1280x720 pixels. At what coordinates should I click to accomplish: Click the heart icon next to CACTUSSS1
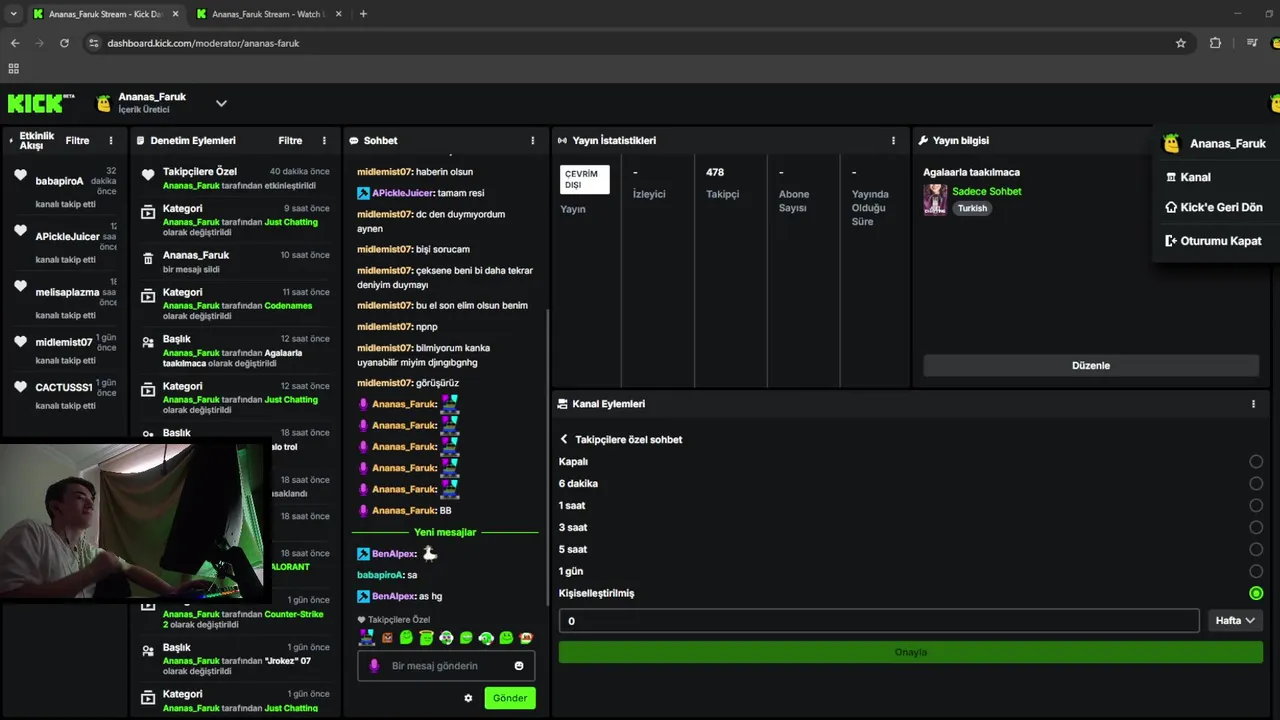pyautogui.click(x=20, y=387)
